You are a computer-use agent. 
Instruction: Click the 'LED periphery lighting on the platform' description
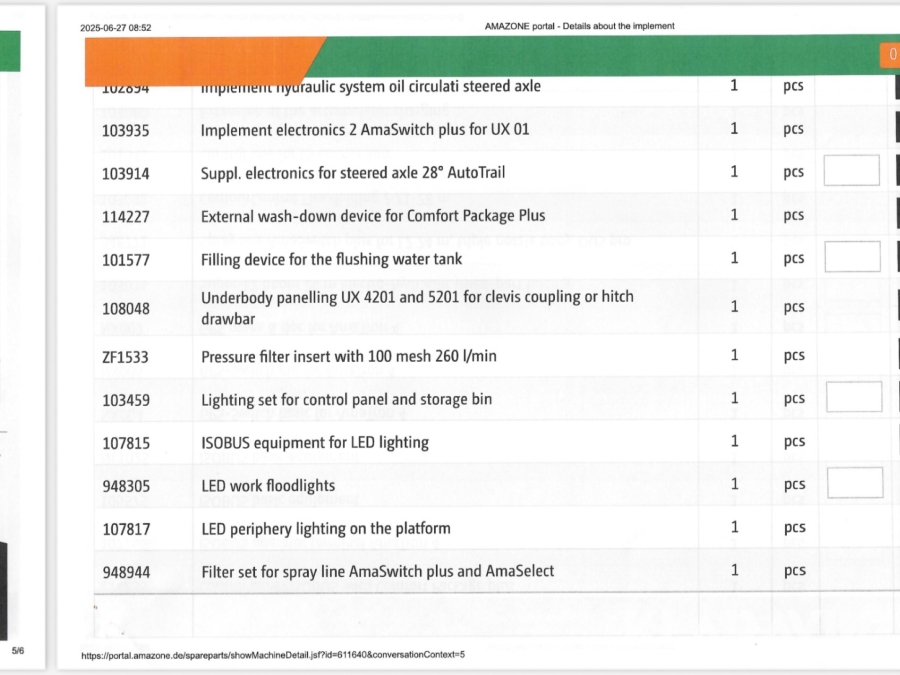tap(325, 528)
